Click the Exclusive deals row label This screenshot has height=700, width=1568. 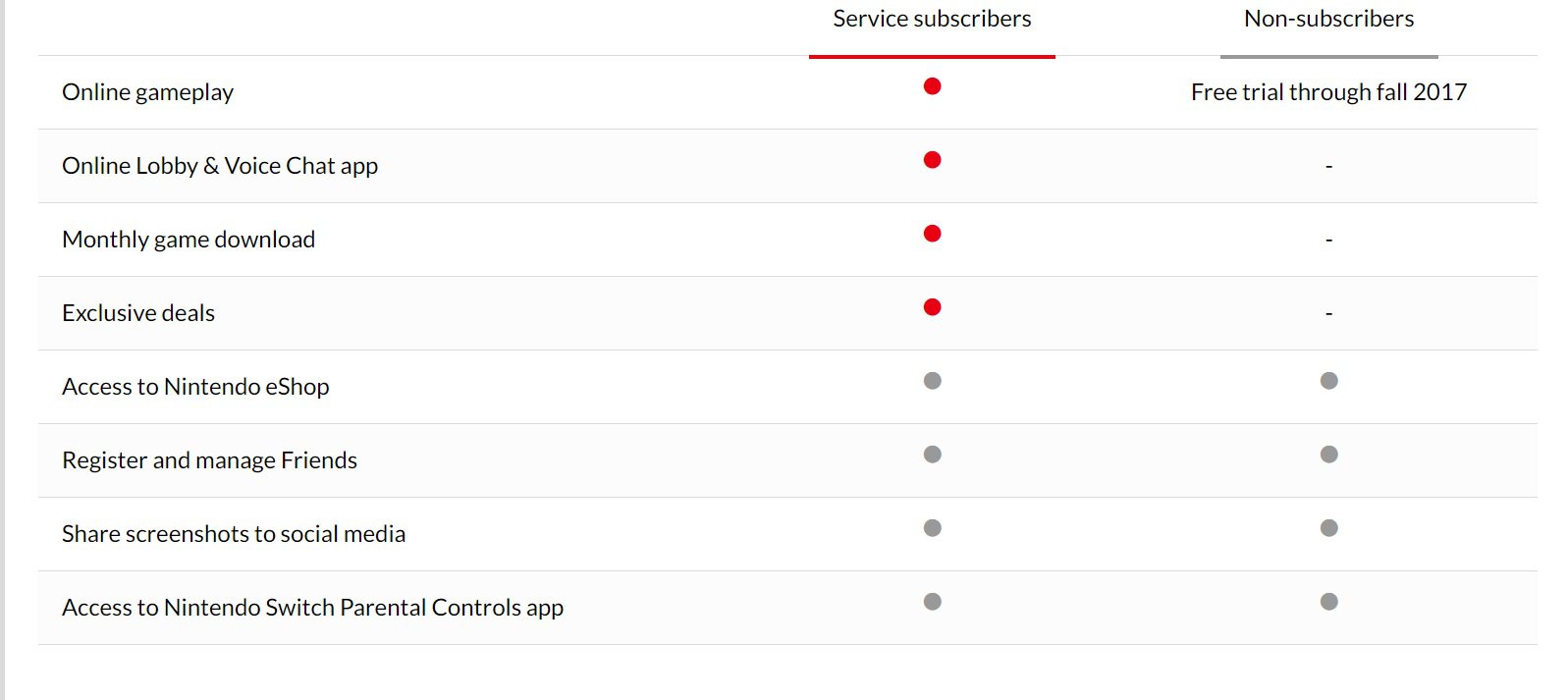coord(138,313)
